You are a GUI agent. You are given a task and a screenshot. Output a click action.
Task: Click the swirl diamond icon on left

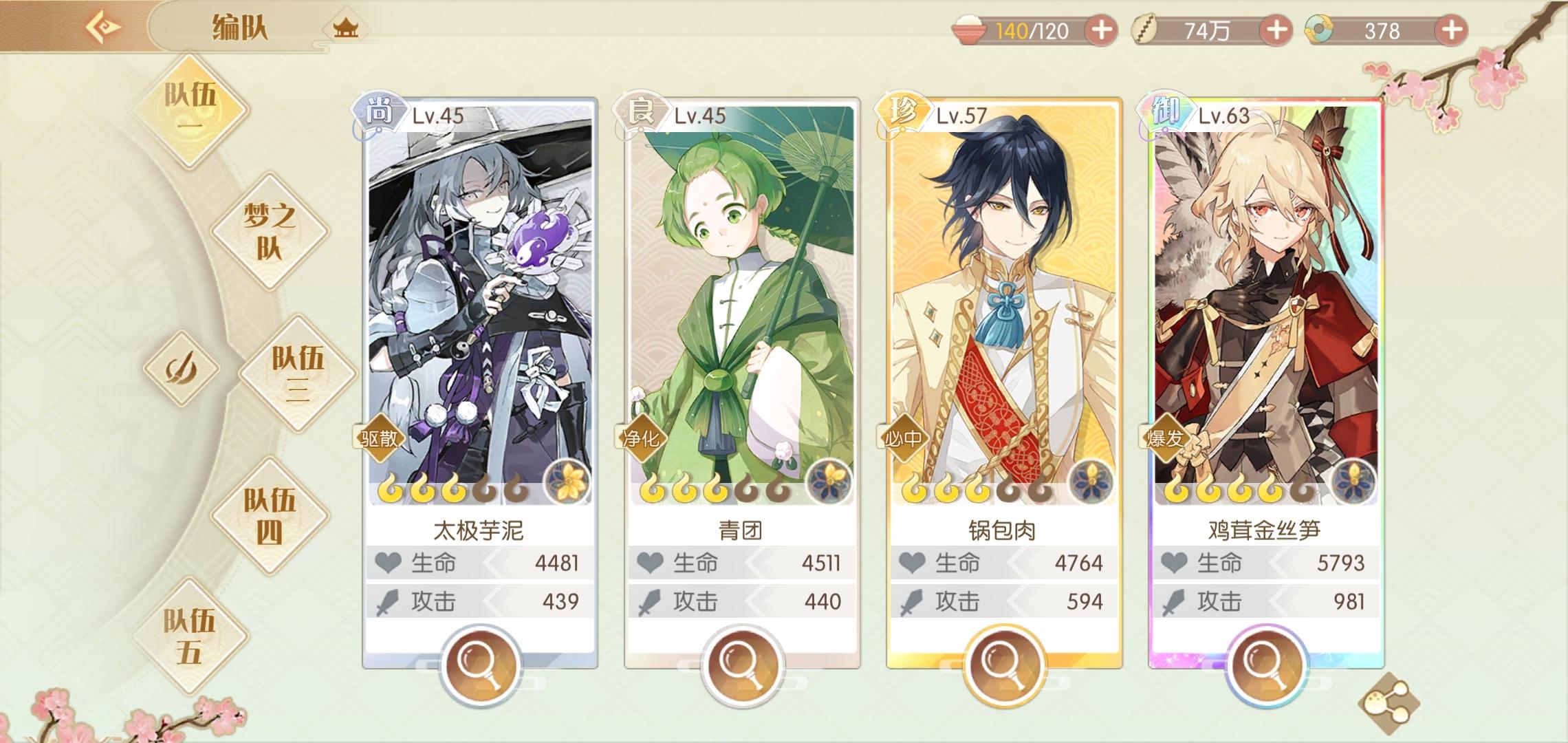pos(181,368)
